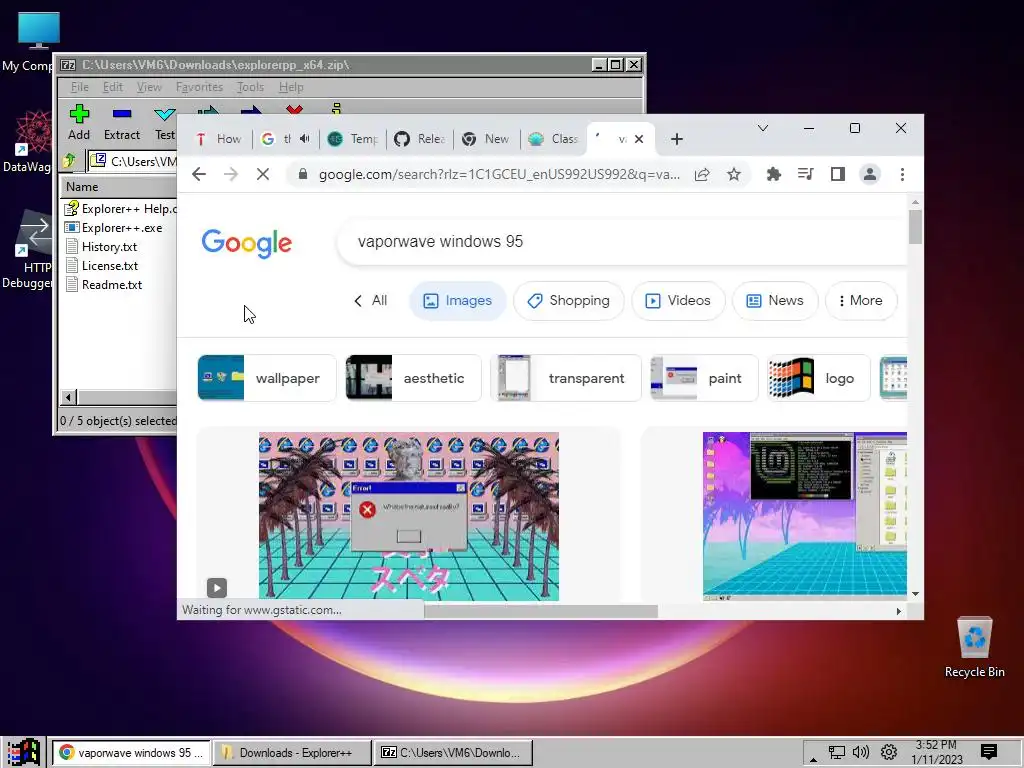Click the logo suggestion chip

[818, 378]
